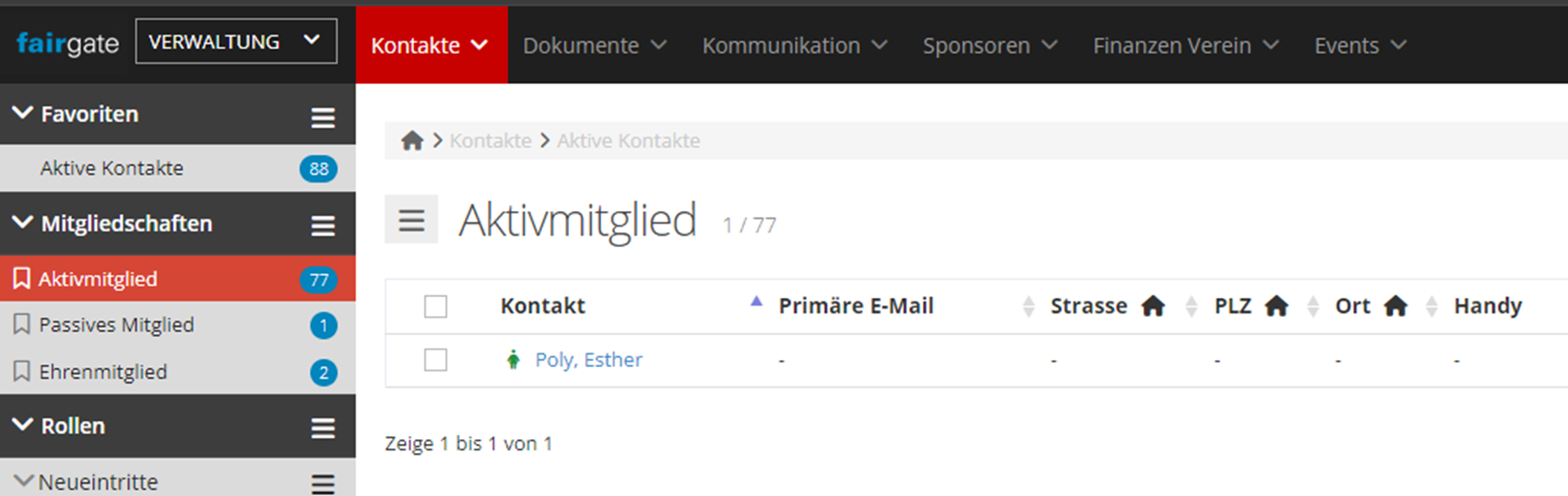Image resolution: width=1568 pixels, height=496 pixels.
Task: Tick the select-all checkbox in table header
Action: point(436,306)
